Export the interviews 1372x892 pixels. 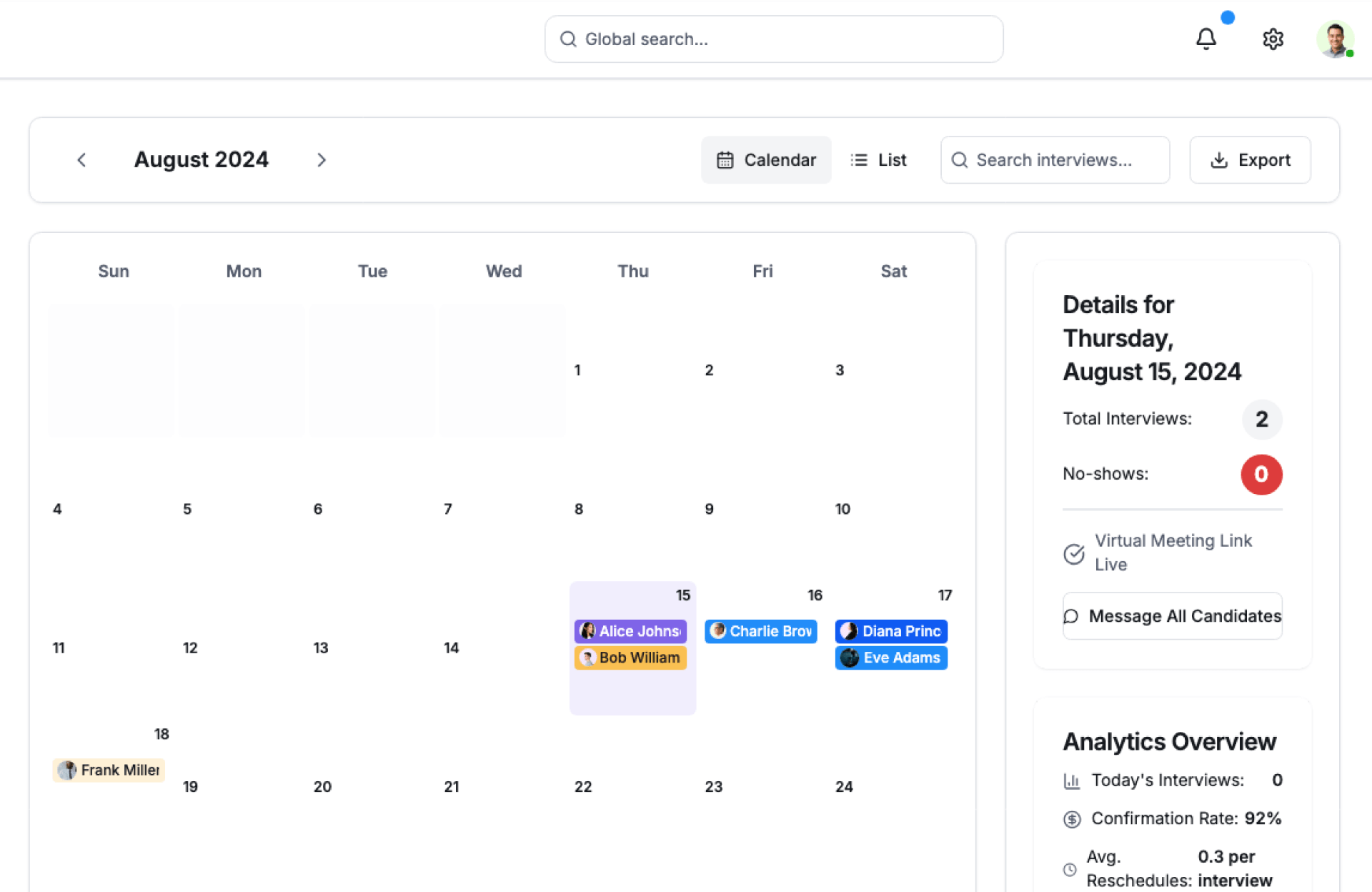(1249, 160)
